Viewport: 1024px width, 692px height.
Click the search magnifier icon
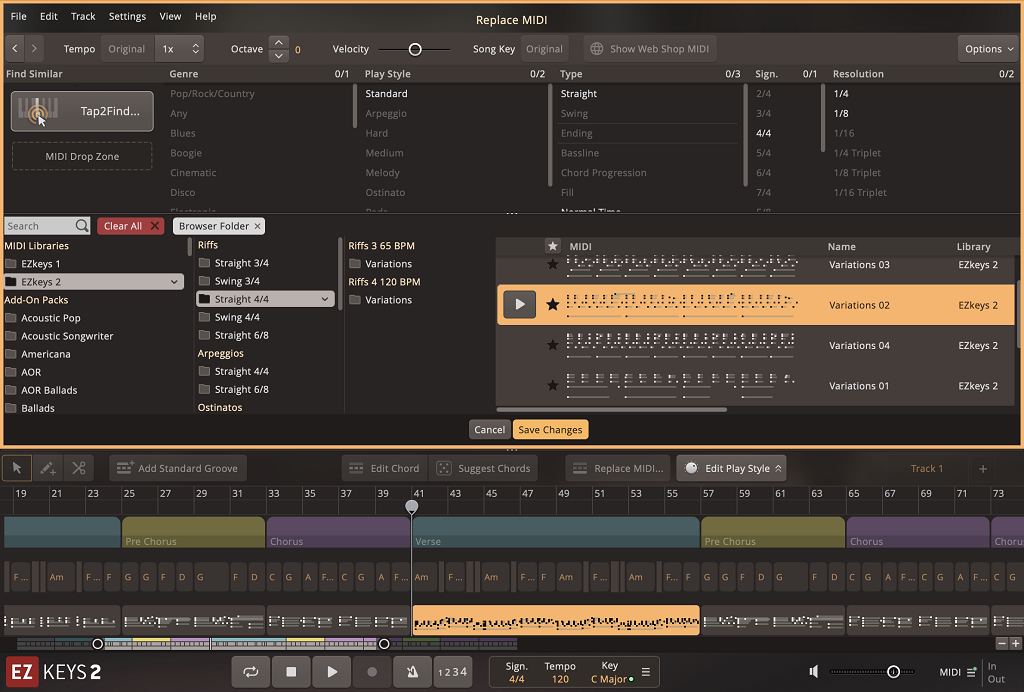tap(82, 226)
